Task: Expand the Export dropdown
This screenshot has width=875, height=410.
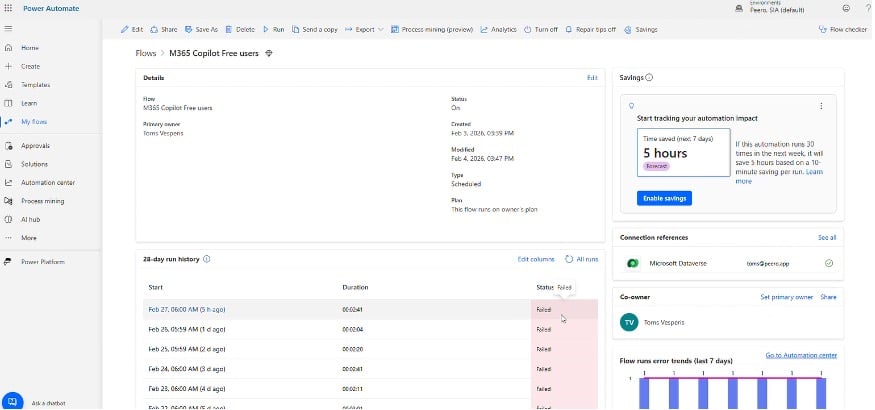Action: point(364,30)
